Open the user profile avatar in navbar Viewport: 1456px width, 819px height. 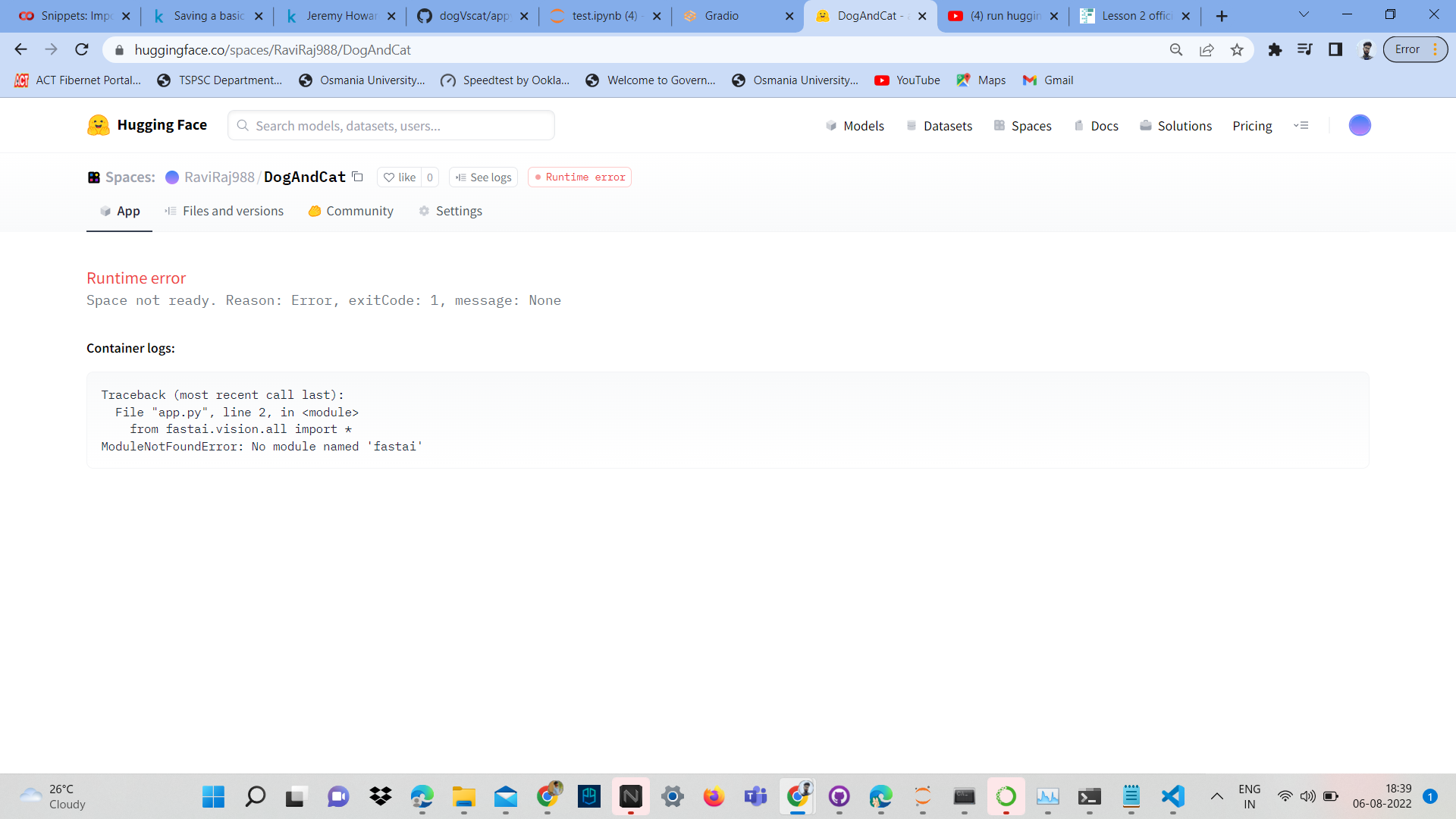click(1359, 125)
